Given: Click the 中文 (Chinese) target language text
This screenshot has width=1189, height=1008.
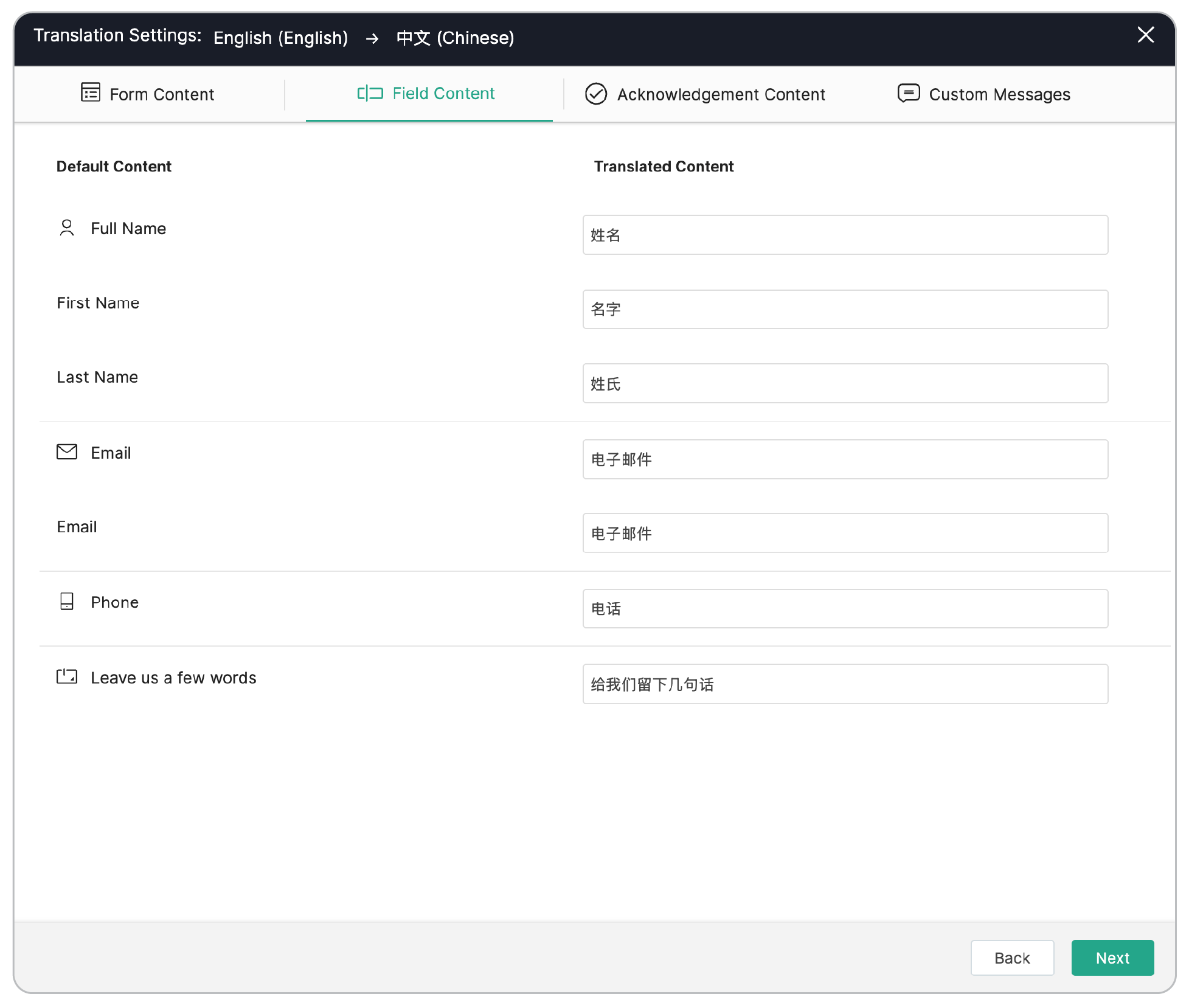Looking at the screenshot, I should click(x=455, y=38).
